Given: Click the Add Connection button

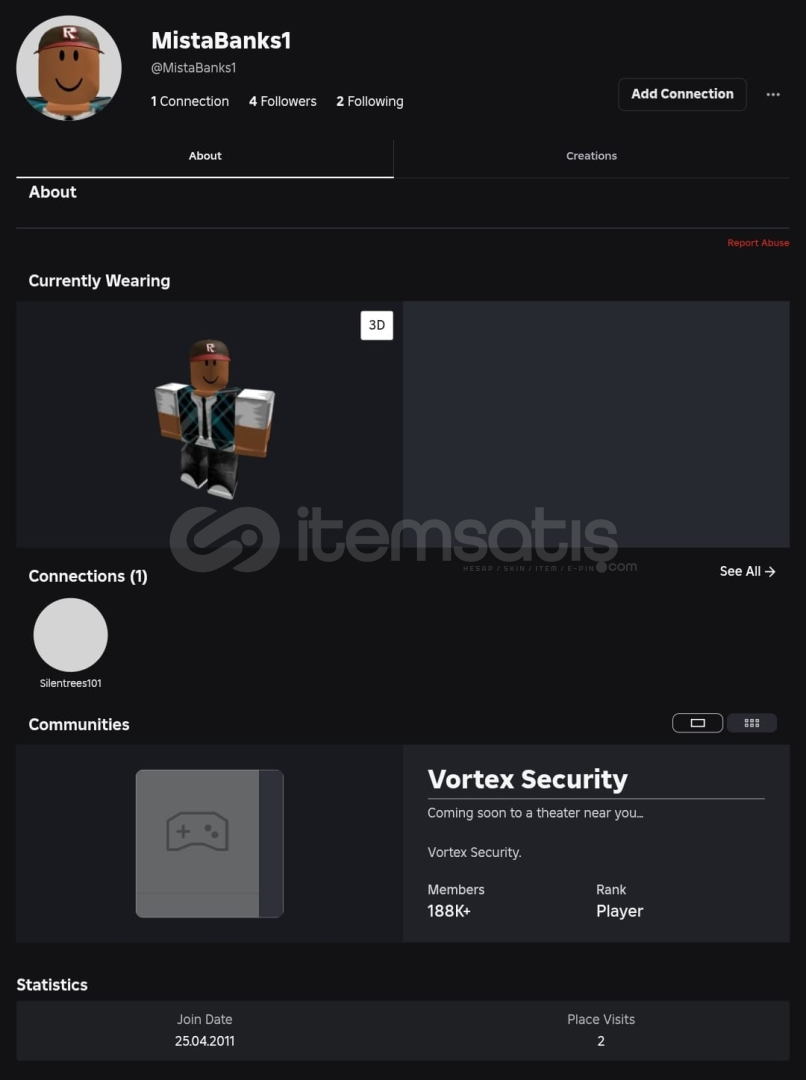Looking at the screenshot, I should coord(682,94).
